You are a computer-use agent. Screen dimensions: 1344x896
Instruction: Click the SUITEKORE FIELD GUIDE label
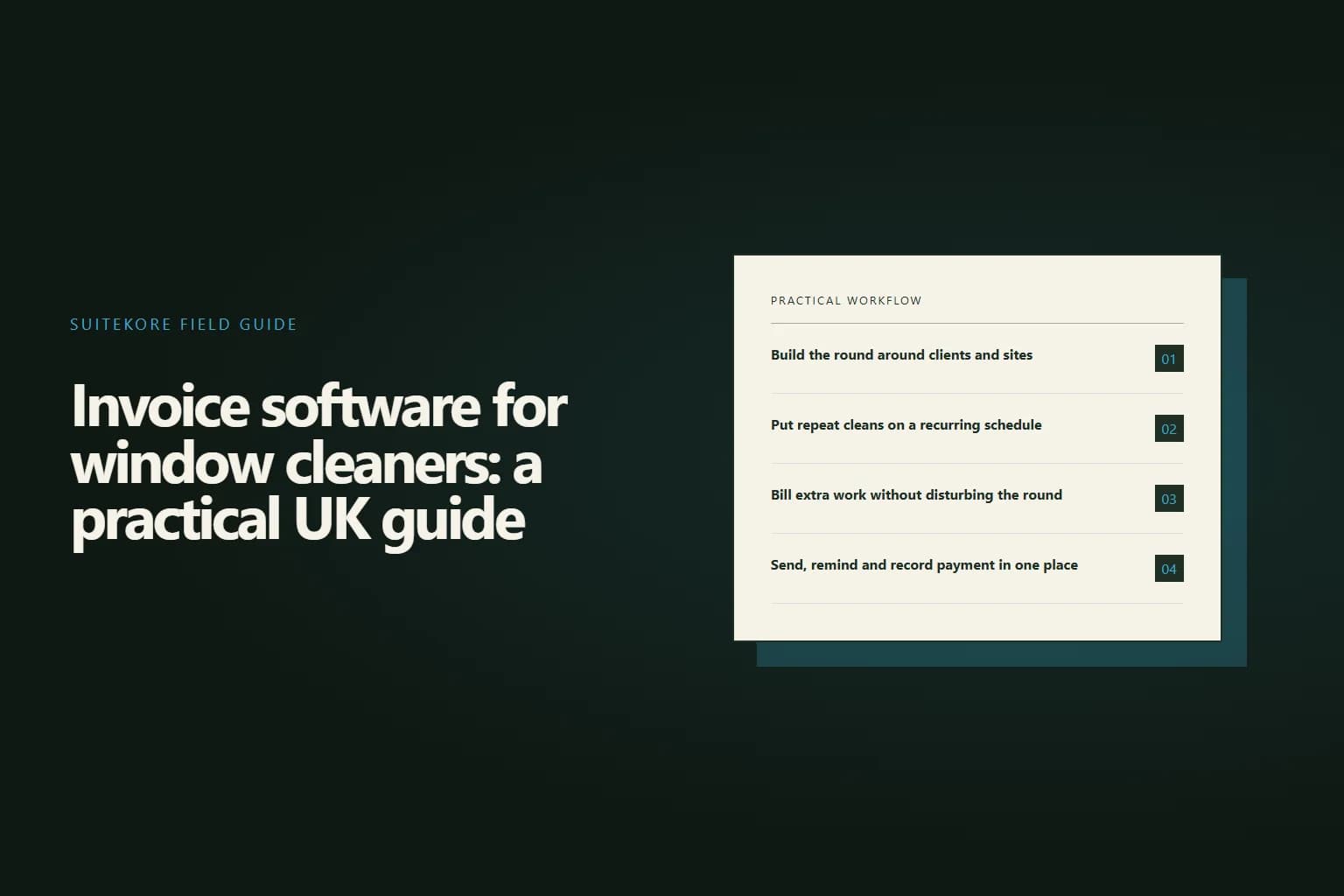click(184, 325)
